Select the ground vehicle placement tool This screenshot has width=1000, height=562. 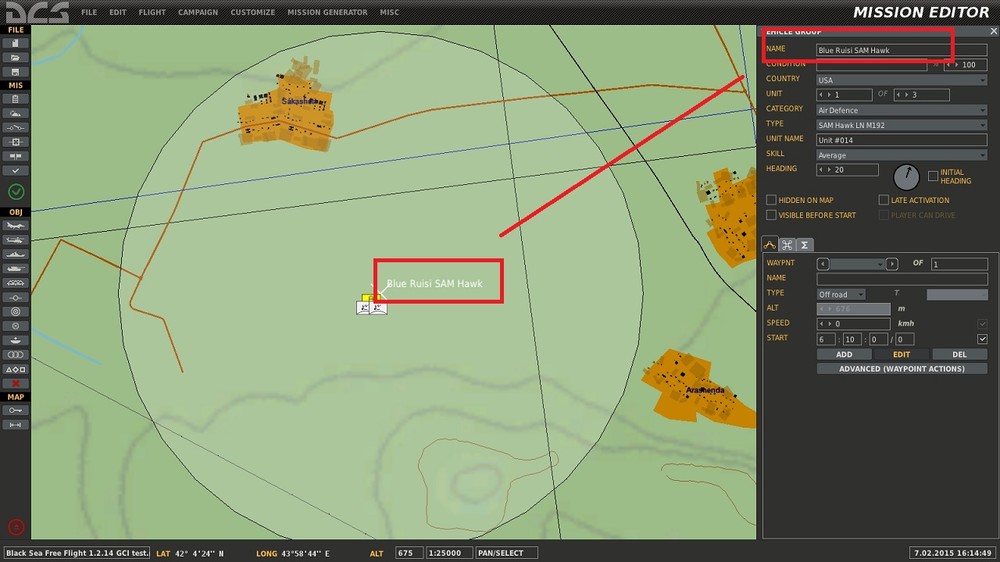coord(15,269)
